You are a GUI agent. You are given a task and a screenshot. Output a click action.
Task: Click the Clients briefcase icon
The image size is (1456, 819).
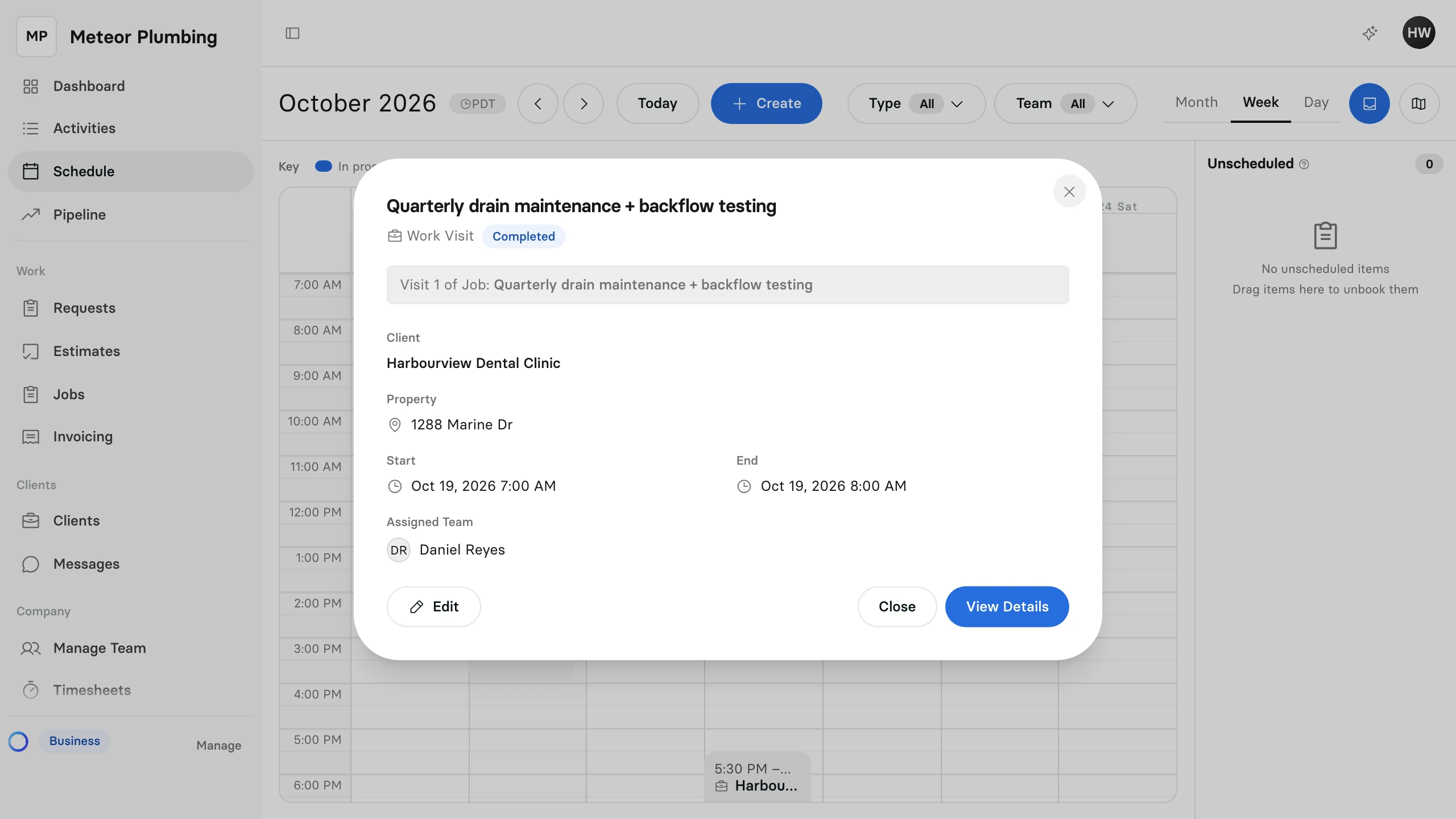pos(31,520)
